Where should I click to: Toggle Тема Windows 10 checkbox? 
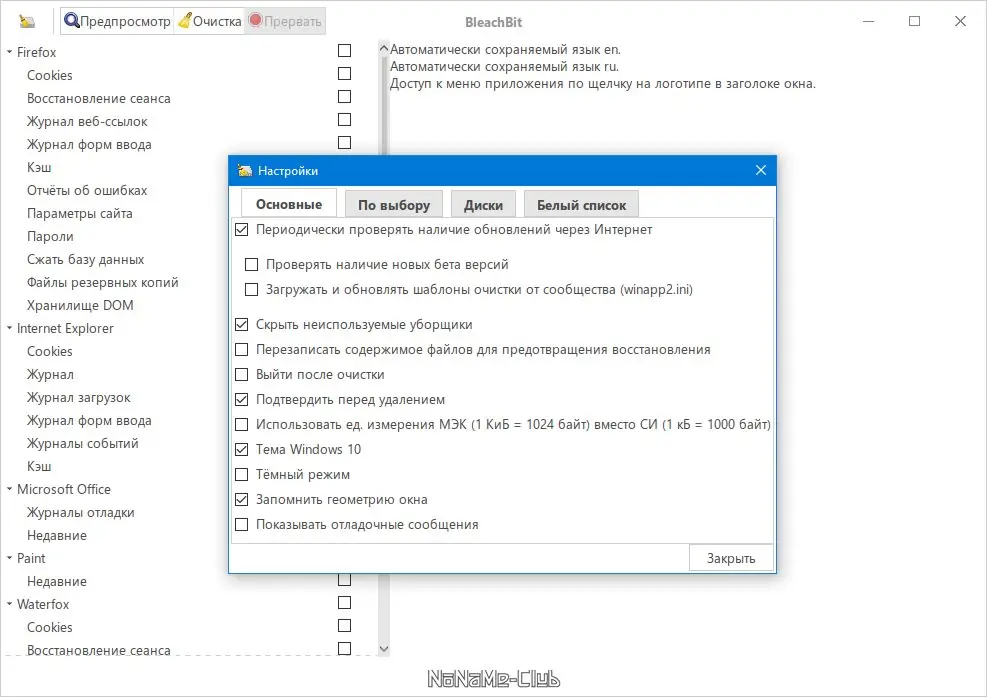pyautogui.click(x=242, y=450)
